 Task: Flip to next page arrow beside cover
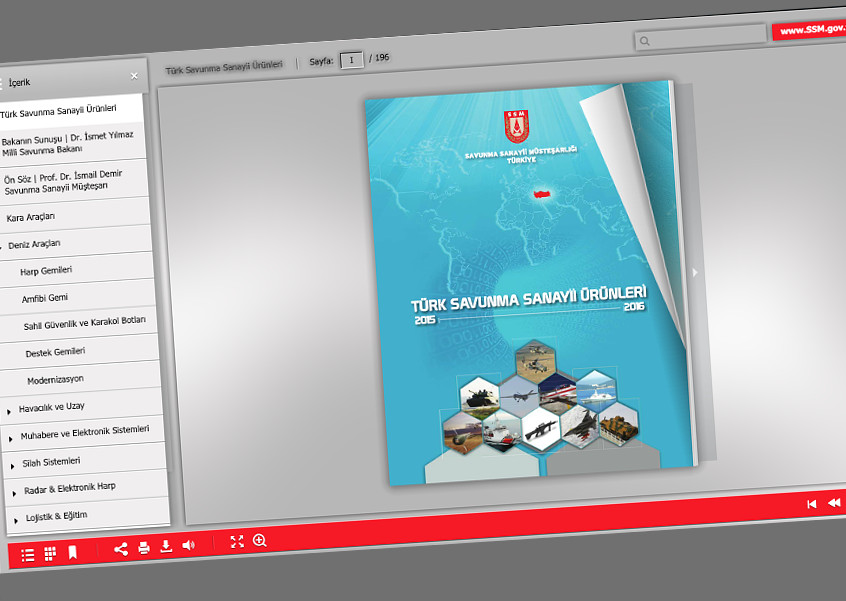(x=695, y=272)
